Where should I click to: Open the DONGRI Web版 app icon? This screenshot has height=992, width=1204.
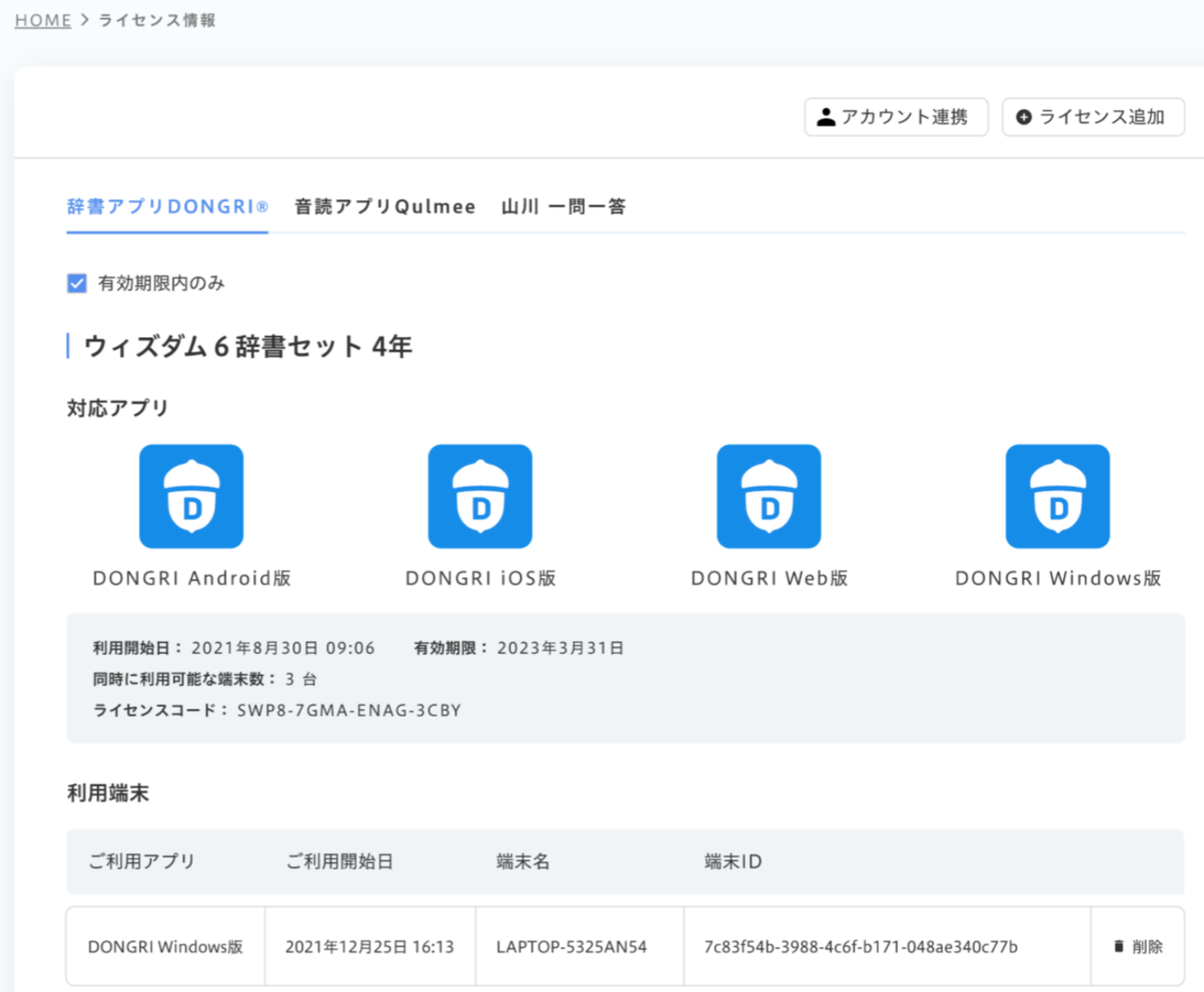point(769,496)
